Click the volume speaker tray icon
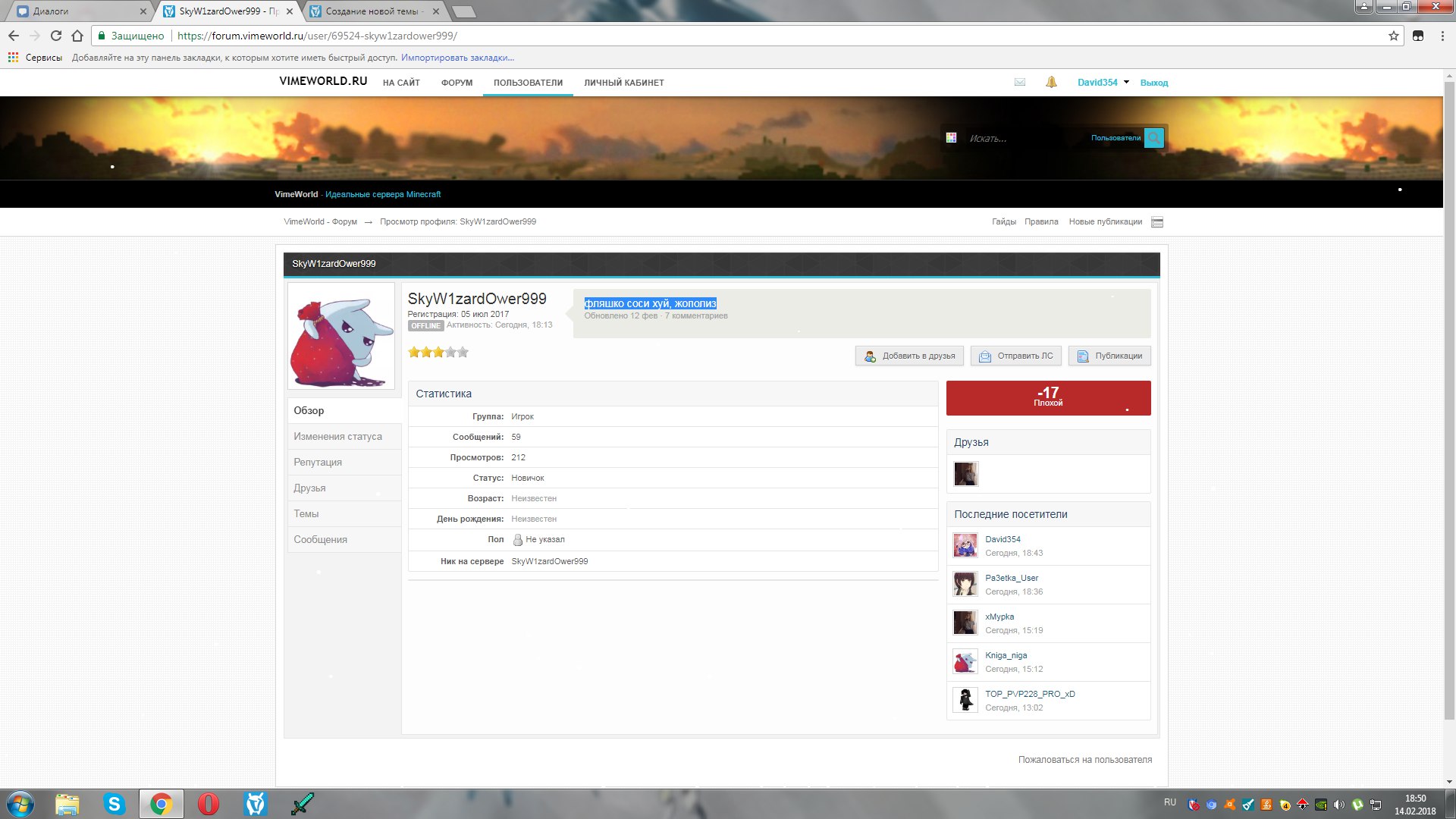 pos(1339,805)
